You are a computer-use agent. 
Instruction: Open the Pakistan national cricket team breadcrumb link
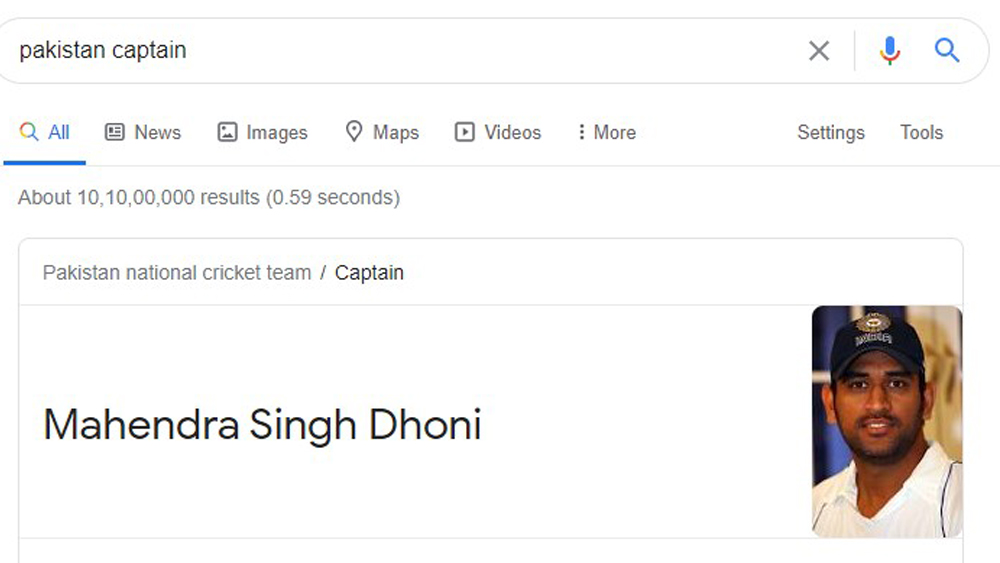pyautogui.click(x=177, y=273)
